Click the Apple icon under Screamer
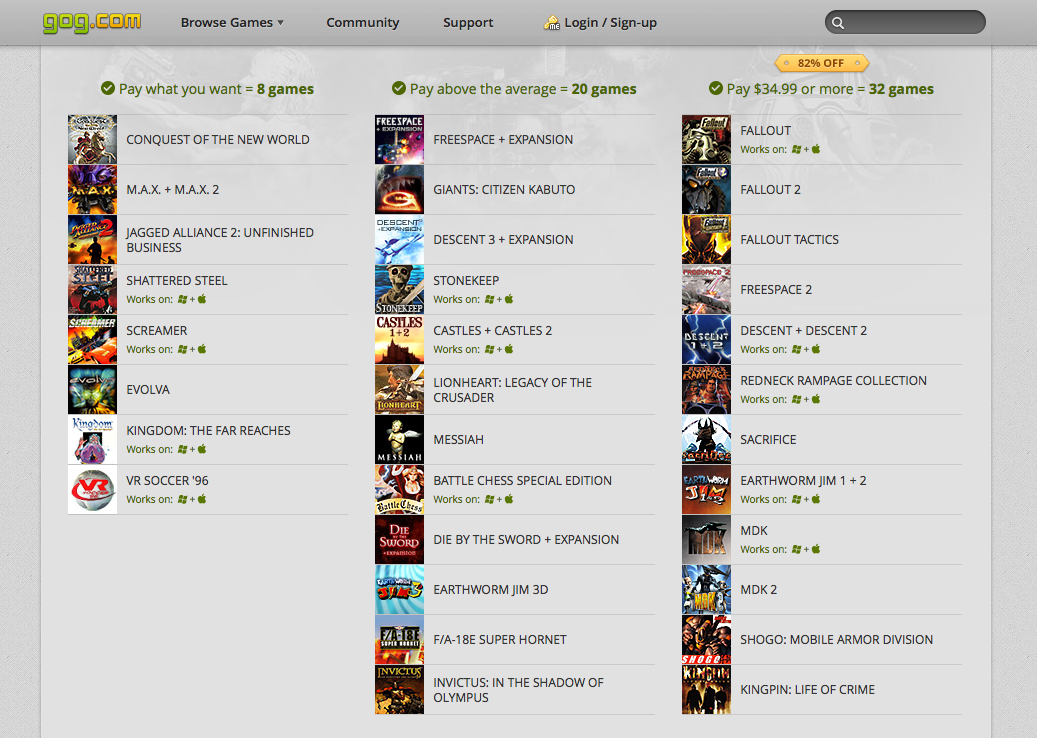Image resolution: width=1037 pixels, height=738 pixels. (x=202, y=349)
